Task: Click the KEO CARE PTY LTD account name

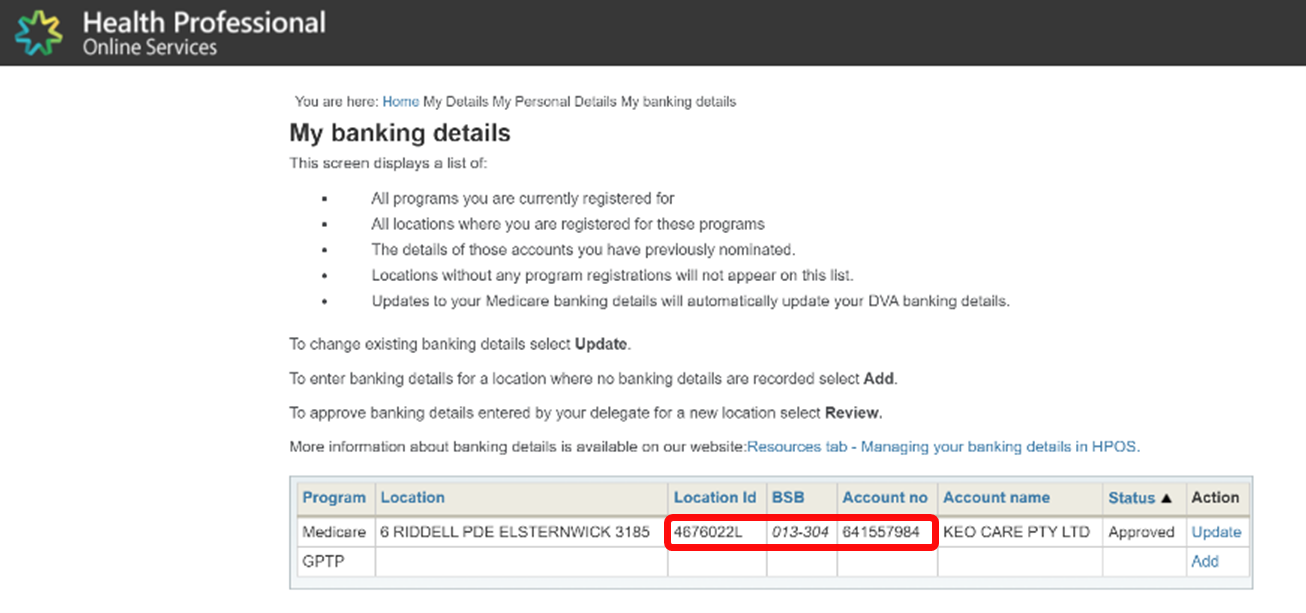Action: (1016, 533)
